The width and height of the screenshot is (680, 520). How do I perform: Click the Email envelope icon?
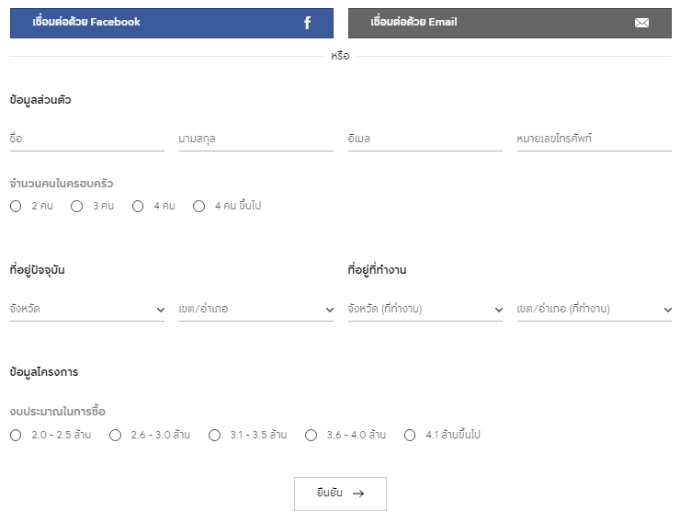641,23
